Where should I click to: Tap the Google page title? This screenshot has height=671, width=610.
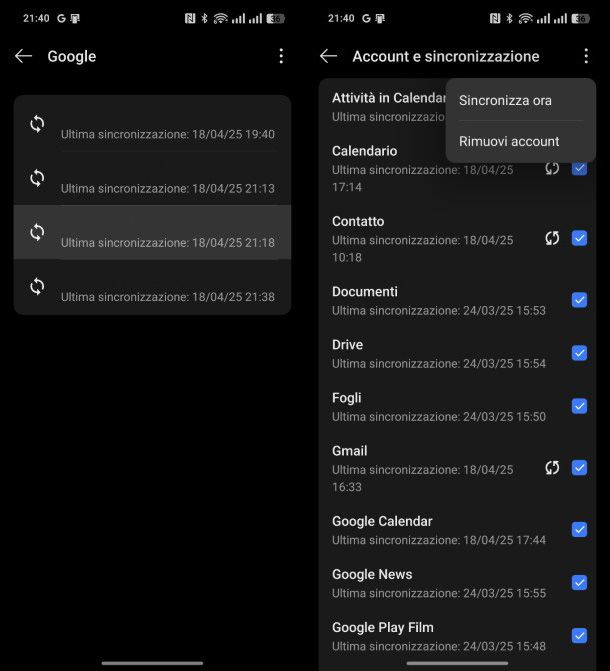pos(72,56)
